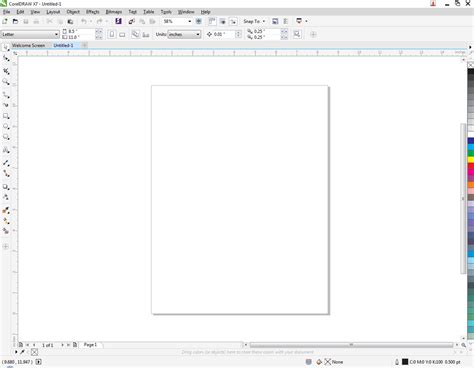
Task: Select the Polygon tool
Action: coord(6,137)
